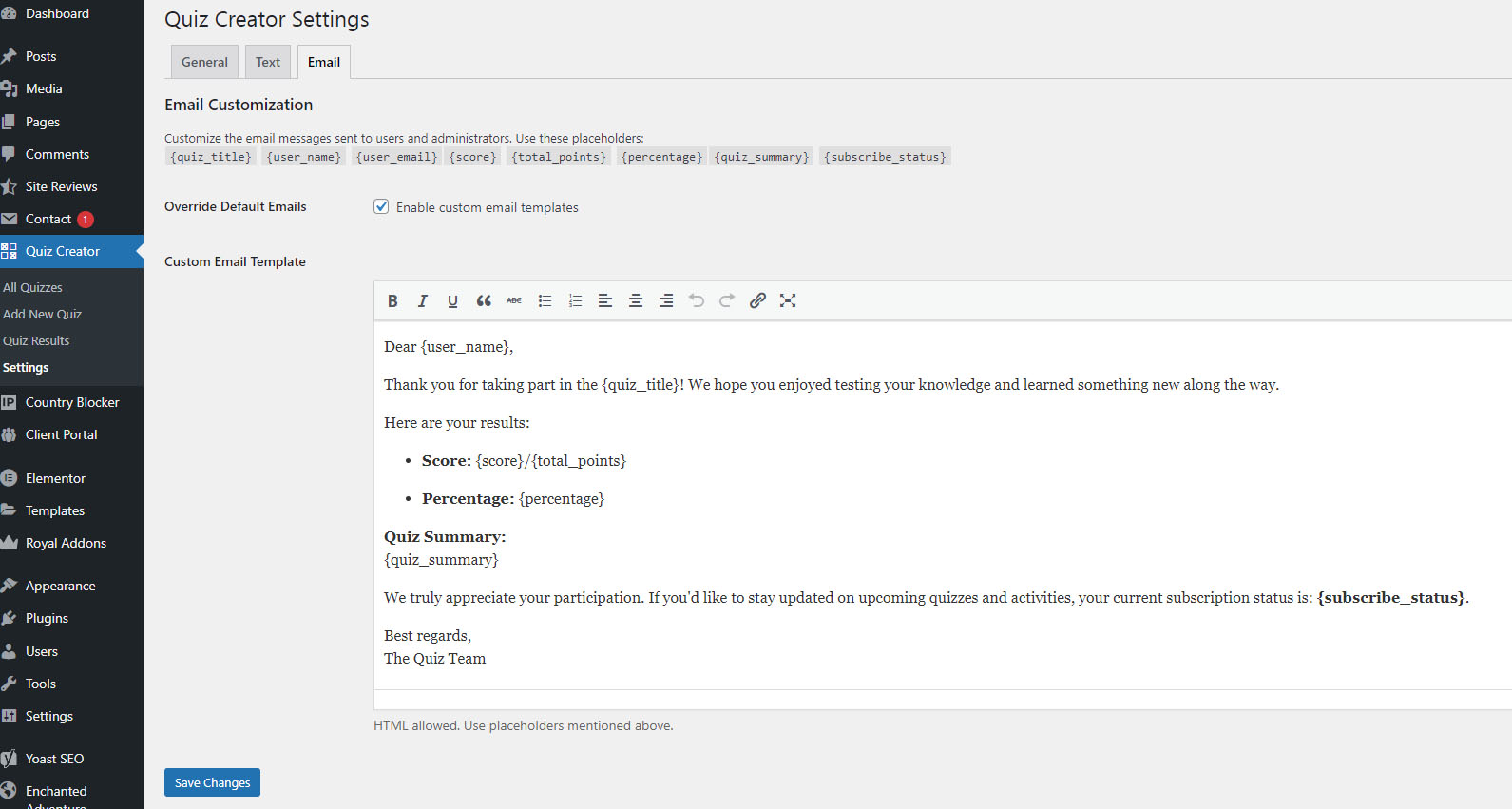Insert a numbered list
This screenshot has height=809, width=1512.
tap(575, 300)
